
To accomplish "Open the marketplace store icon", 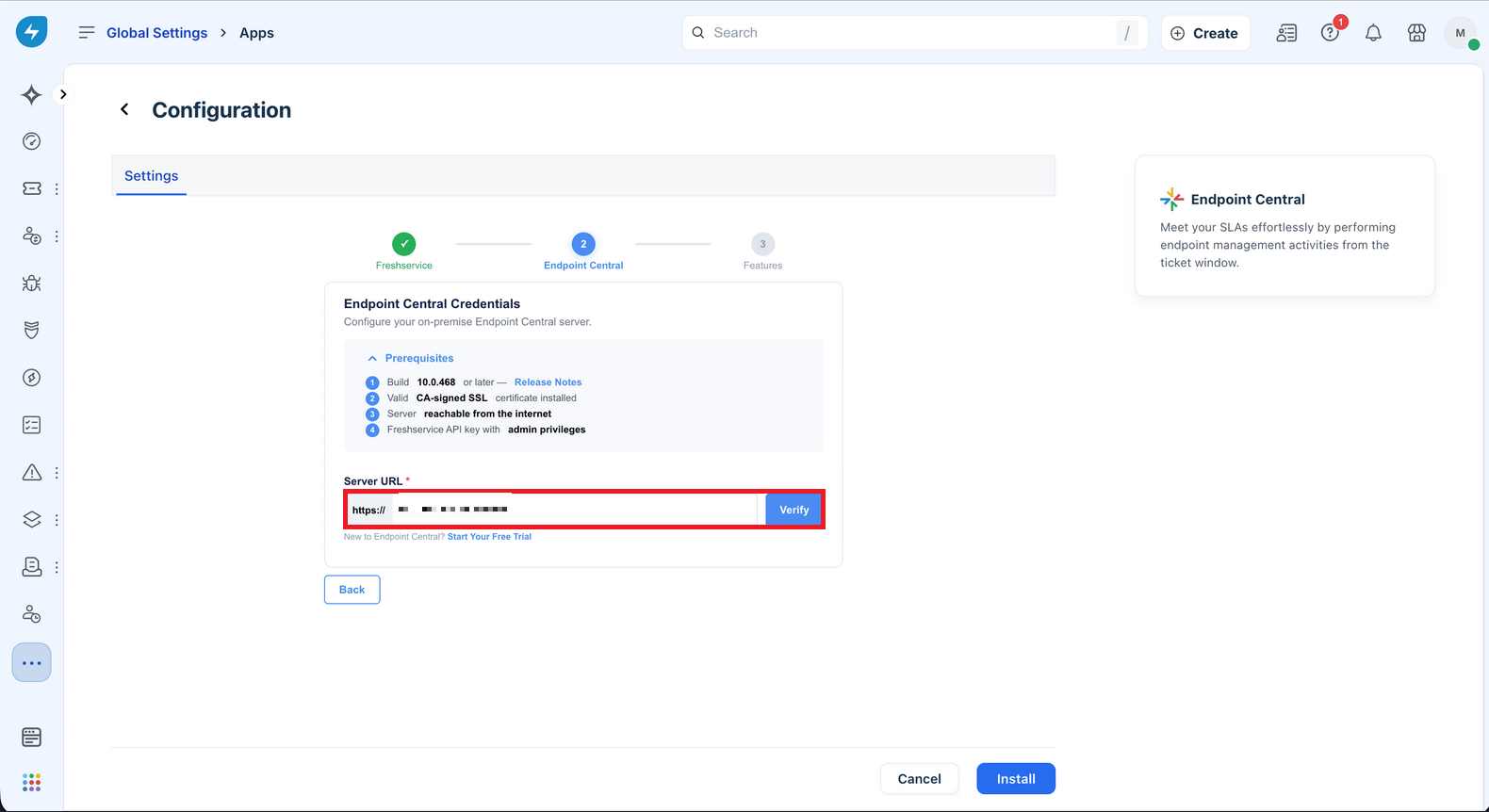I will 1416,33.
